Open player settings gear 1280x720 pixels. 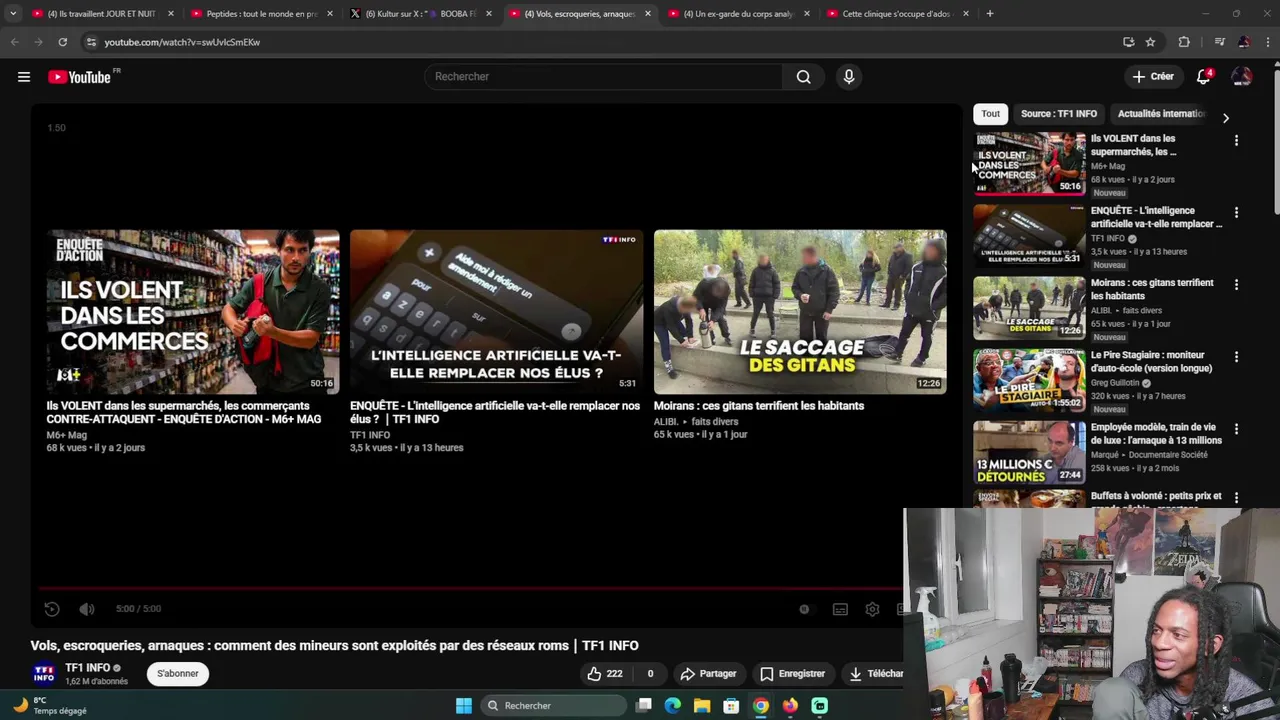coord(872,609)
